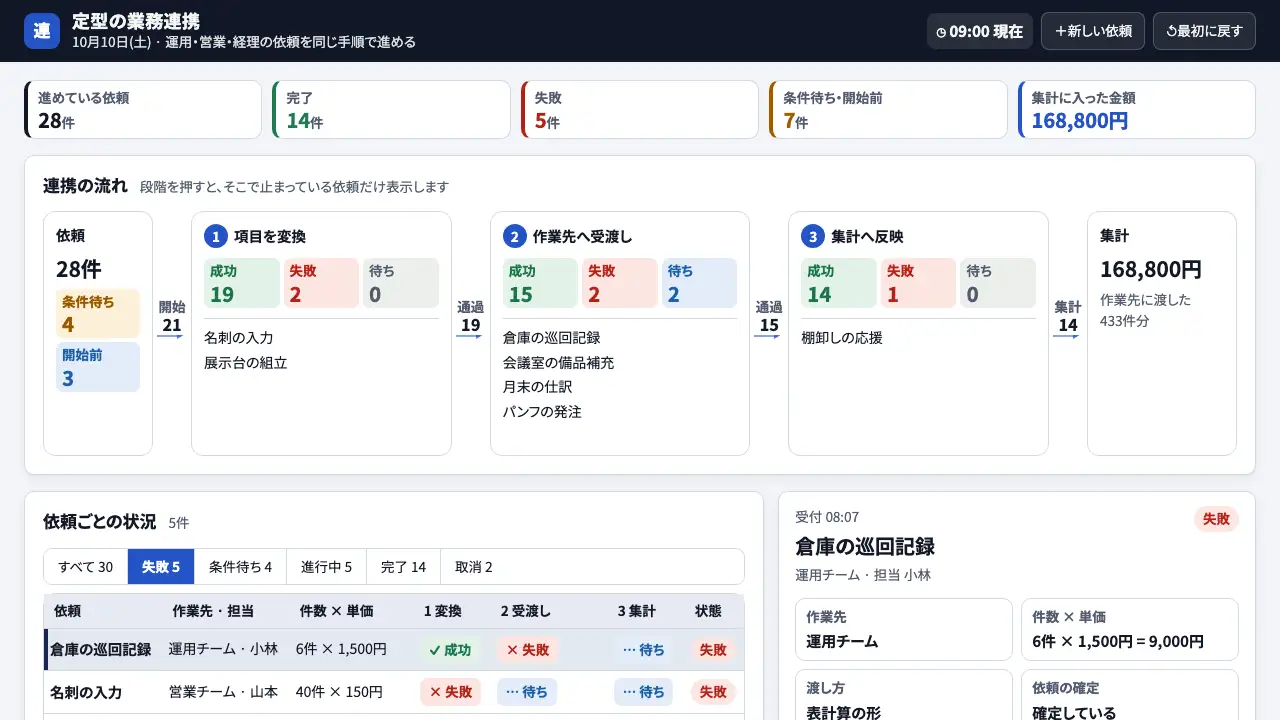Show 成功 15 requests in 作業先へ受渡し stage
The width and height of the screenshot is (1280, 720).
click(x=540, y=283)
